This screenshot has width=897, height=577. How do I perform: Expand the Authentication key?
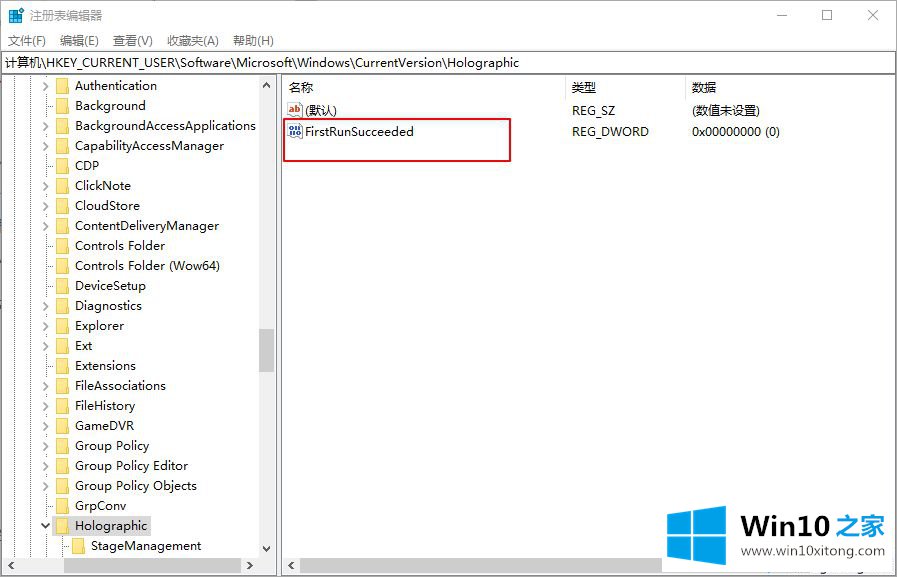(x=45, y=86)
